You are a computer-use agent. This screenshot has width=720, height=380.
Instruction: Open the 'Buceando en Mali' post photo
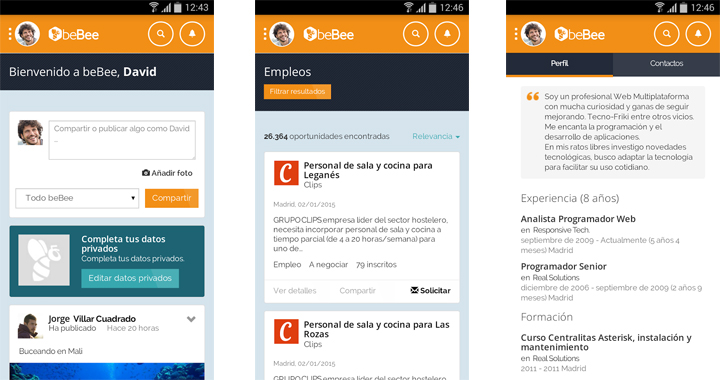(107, 371)
